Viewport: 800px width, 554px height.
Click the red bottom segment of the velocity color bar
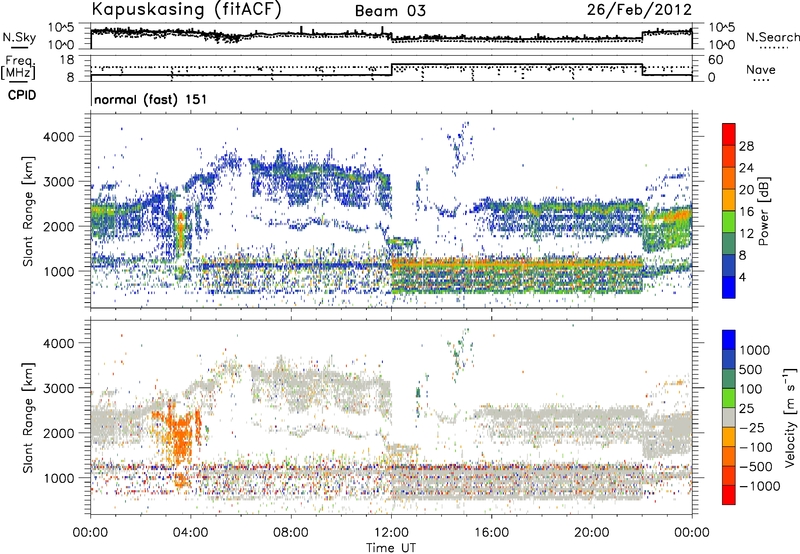[729, 495]
